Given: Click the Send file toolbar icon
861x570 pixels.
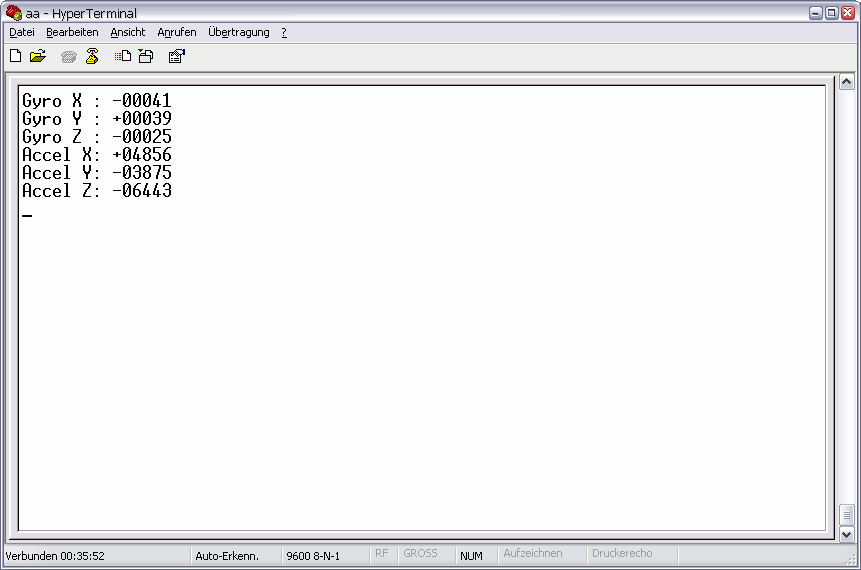Looking at the screenshot, I should tap(122, 56).
